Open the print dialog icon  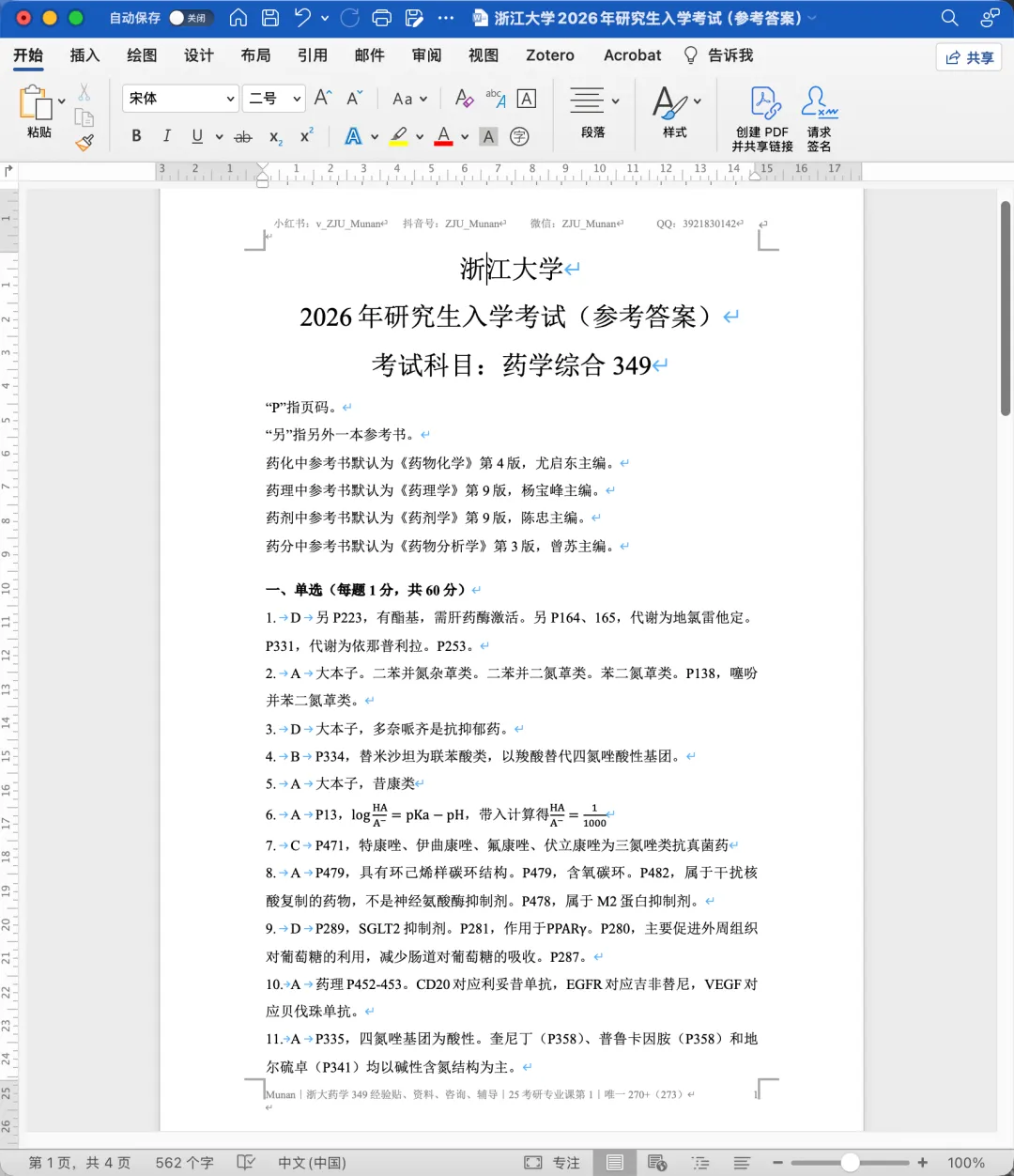(381, 18)
